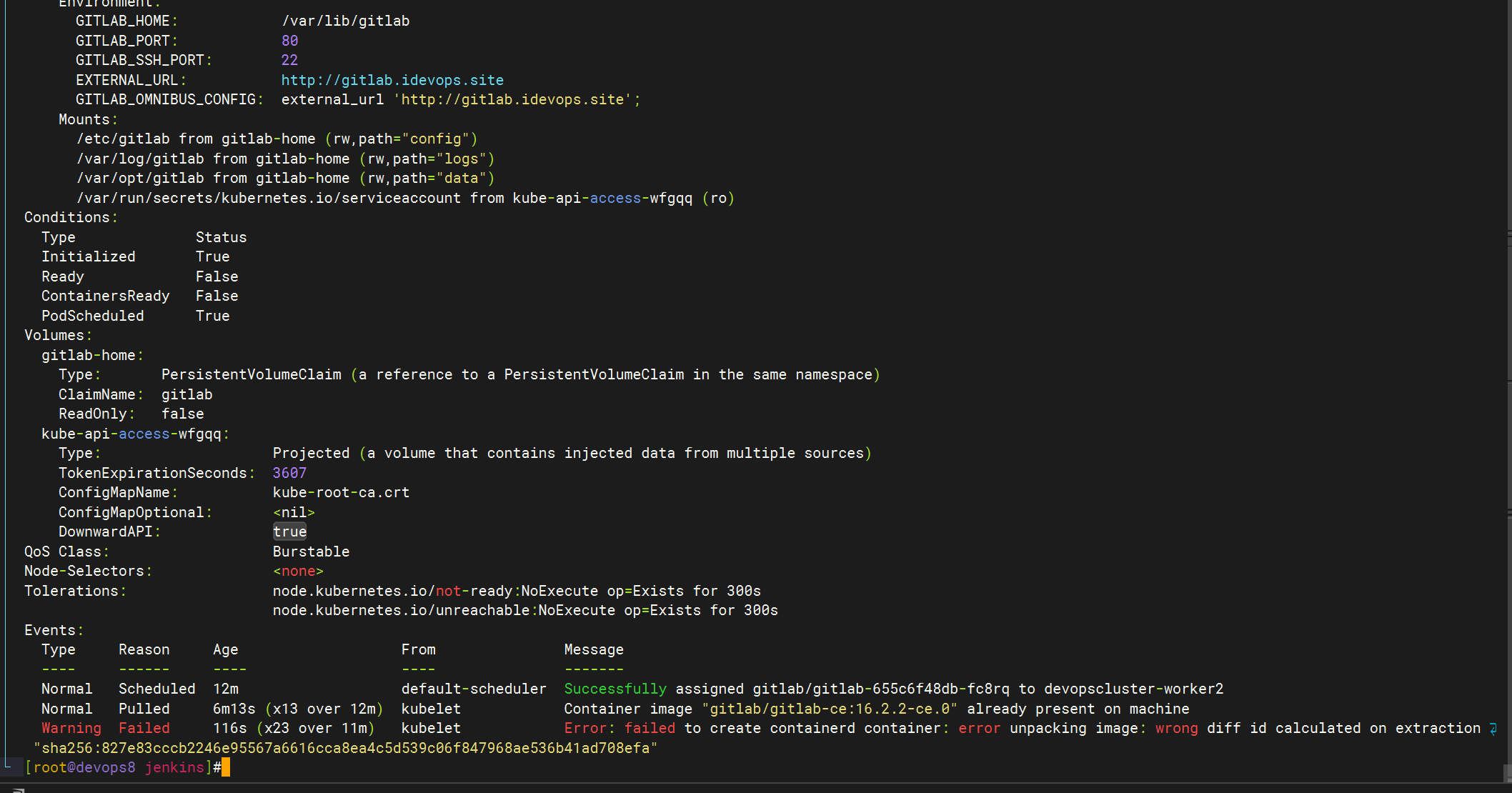This screenshot has width=1512, height=793.
Task: Click the serviceaccount mount path line
Action: (x=405, y=198)
